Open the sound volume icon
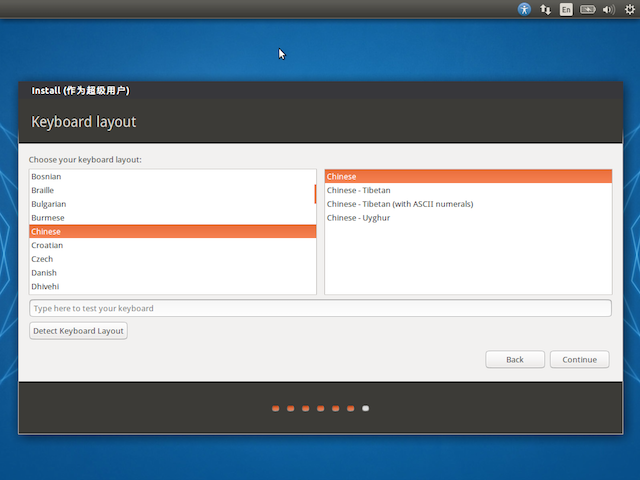This screenshot has width=640, height=480. point(609,9)
